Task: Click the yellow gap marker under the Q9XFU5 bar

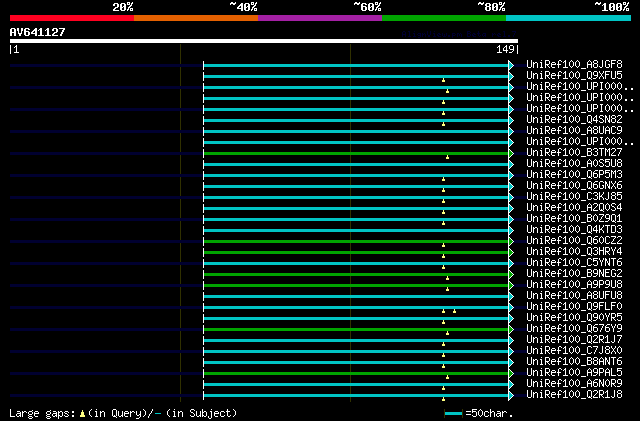Action: tap(443, 80)
